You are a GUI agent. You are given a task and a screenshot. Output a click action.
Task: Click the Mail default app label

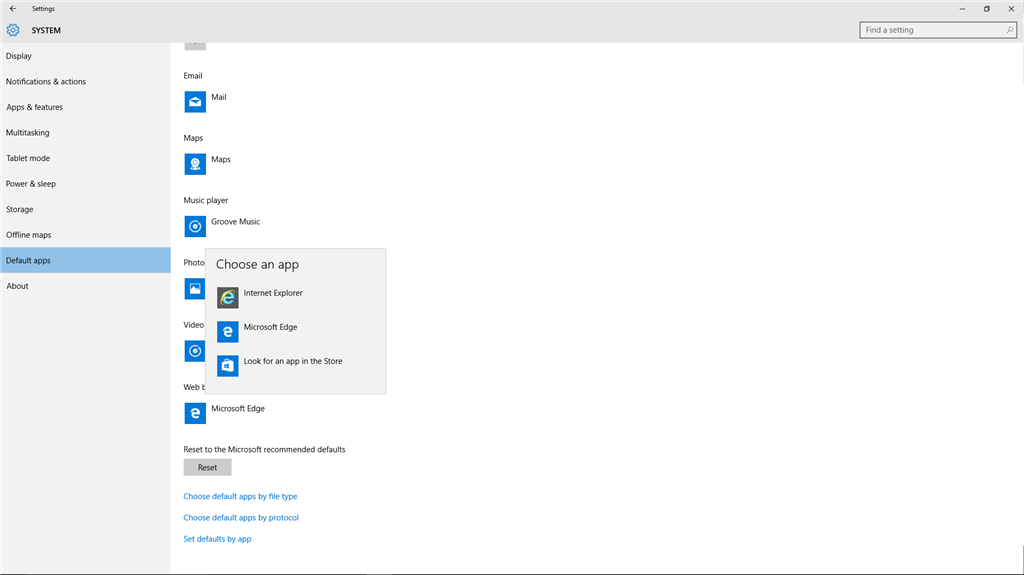pyautogui.click(x=219, y=97)
